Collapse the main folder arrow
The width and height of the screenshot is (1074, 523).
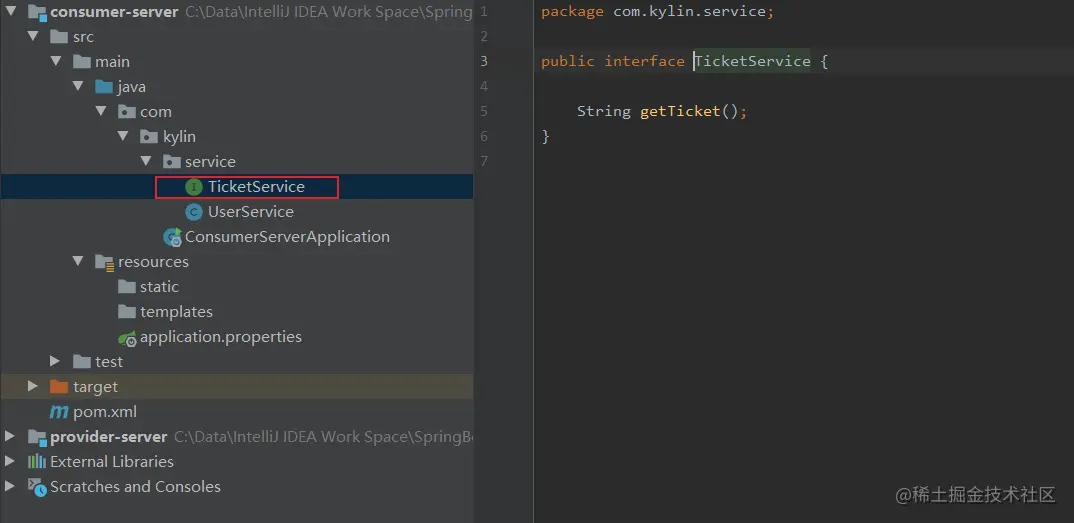click(x=55, y=62)
